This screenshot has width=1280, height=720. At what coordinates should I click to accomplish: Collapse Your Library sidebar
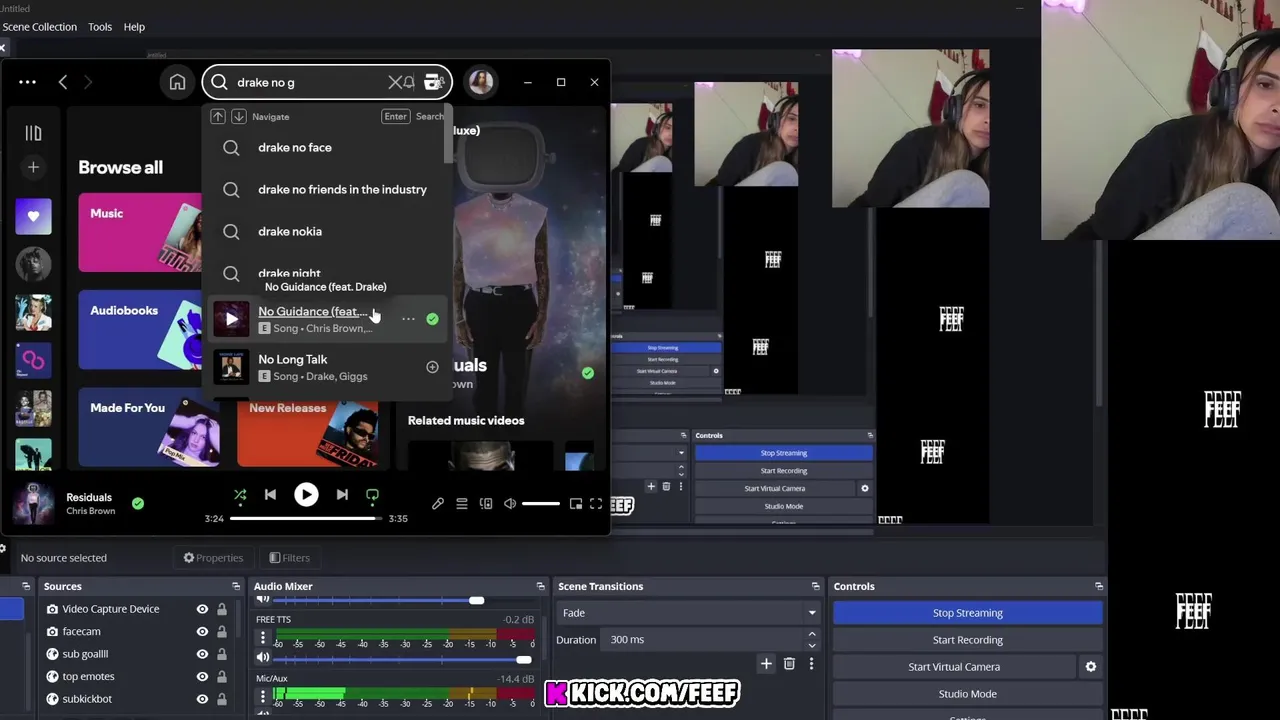pos(33,133)
